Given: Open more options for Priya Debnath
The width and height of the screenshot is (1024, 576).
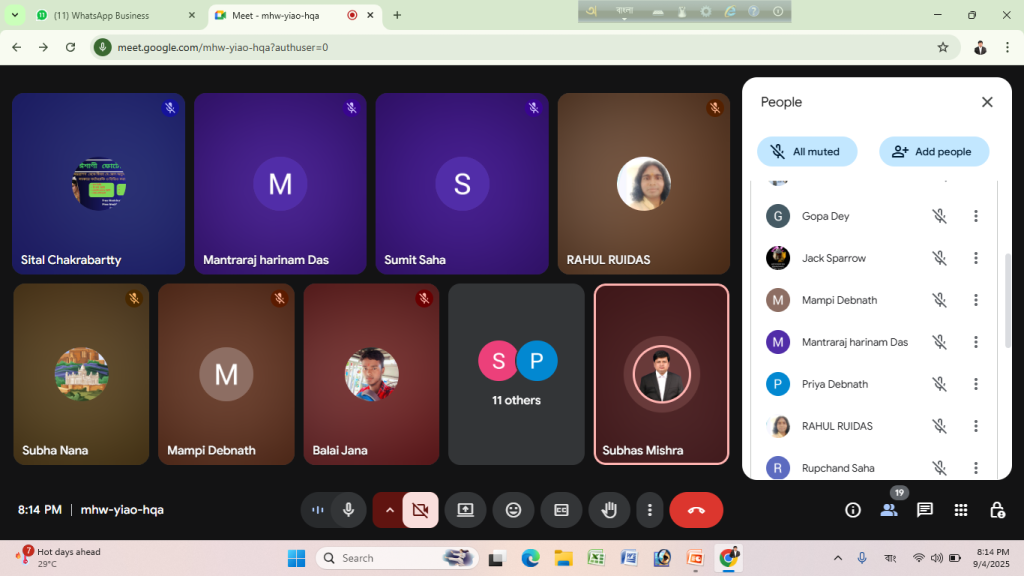Looking at the screenshot, I should (x=976, y=384).
